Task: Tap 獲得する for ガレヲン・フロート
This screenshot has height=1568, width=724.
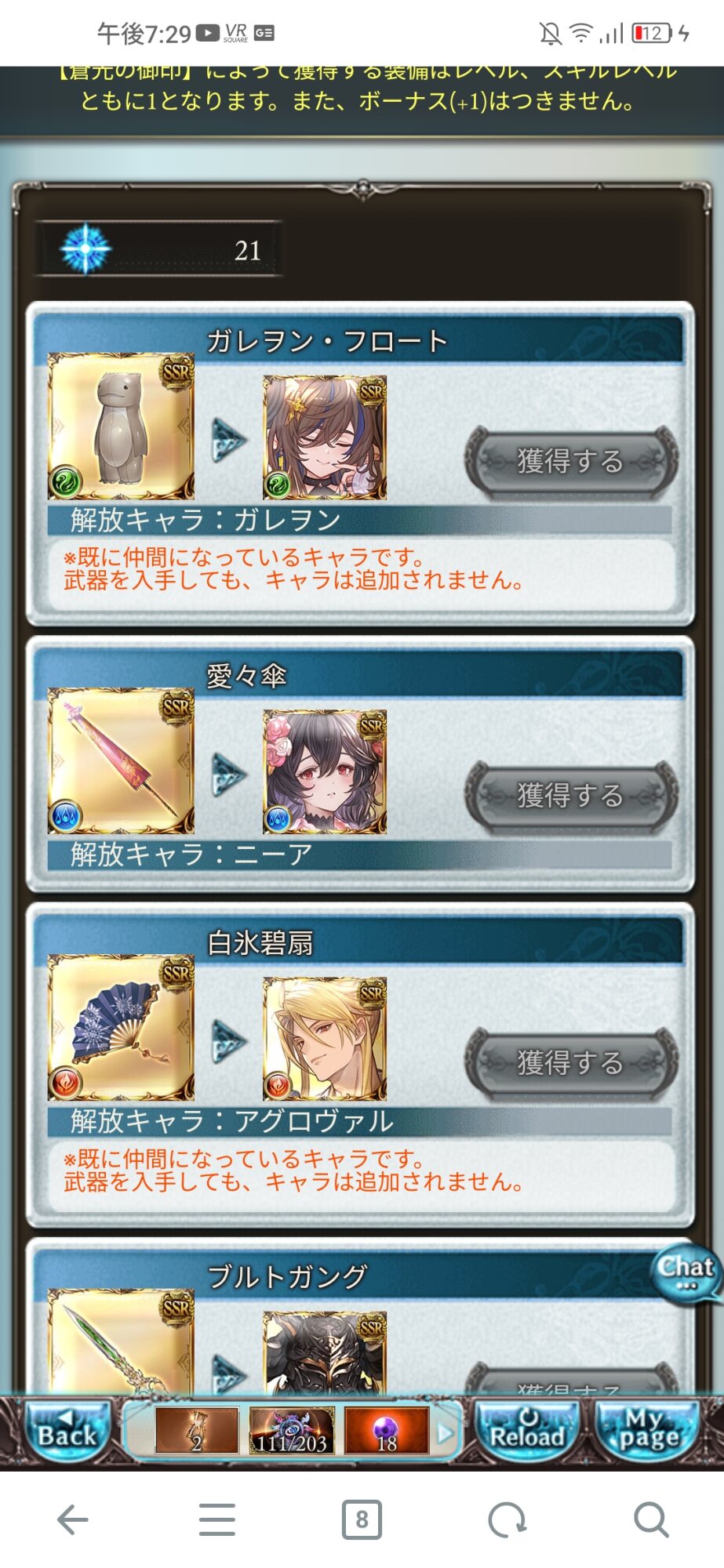Action: click(570, 461)
